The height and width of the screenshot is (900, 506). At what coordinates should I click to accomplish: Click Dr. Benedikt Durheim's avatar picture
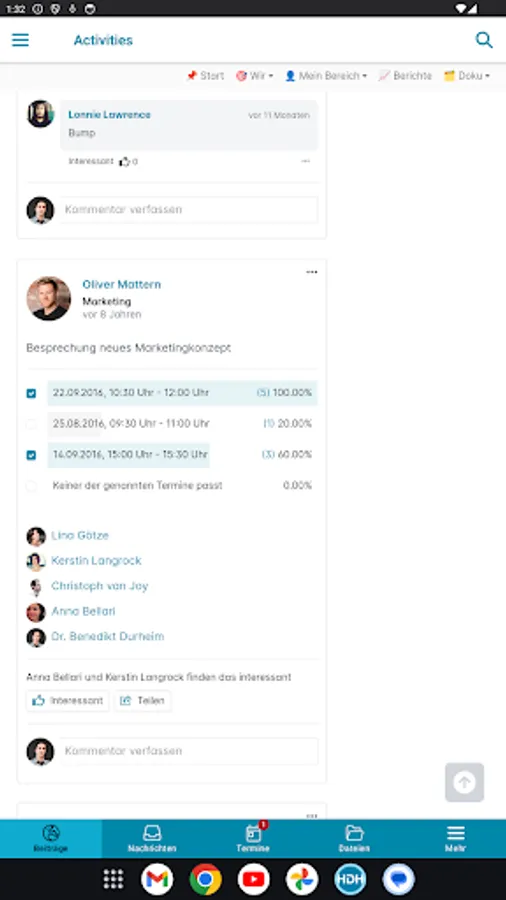pos(36,637)
